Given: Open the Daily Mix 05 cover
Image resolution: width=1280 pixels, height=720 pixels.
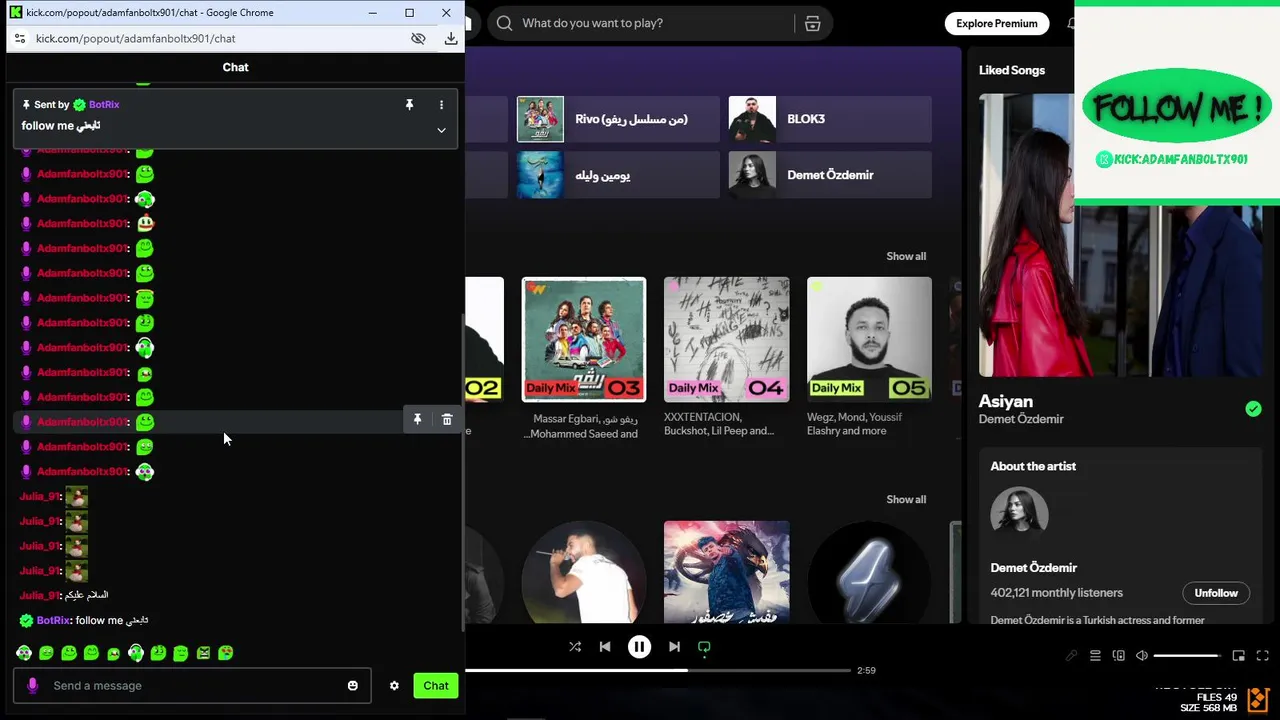Looking at the screenshot, I should 869,339.
